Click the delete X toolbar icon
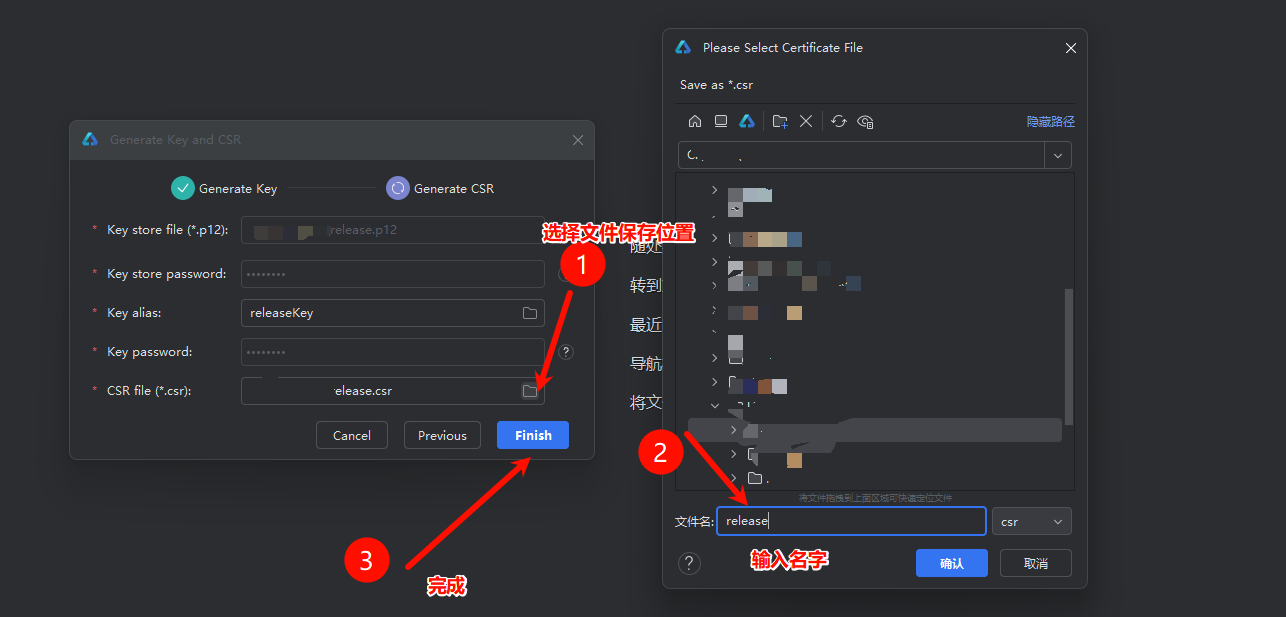Image resolution: width=1286 pixels, height=617 pixels. 806,121
